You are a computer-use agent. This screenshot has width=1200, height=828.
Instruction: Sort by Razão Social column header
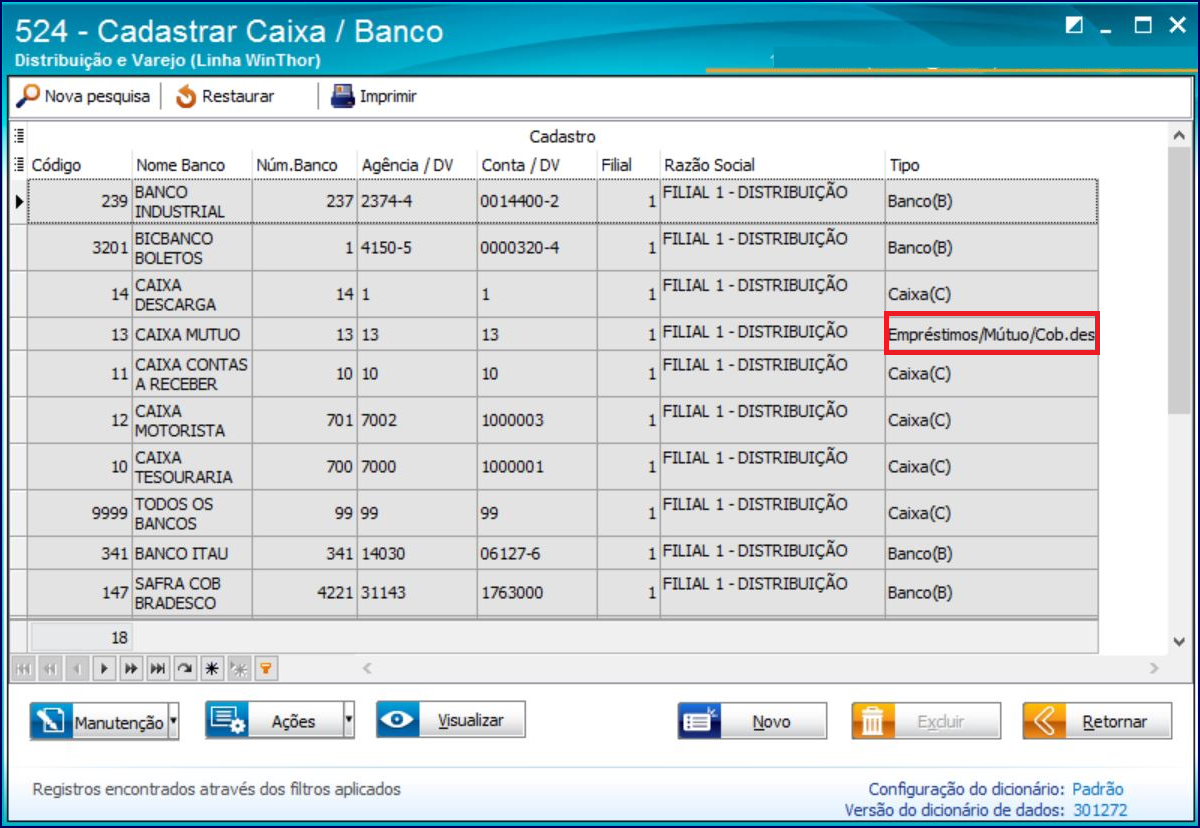tap(772, 165)
